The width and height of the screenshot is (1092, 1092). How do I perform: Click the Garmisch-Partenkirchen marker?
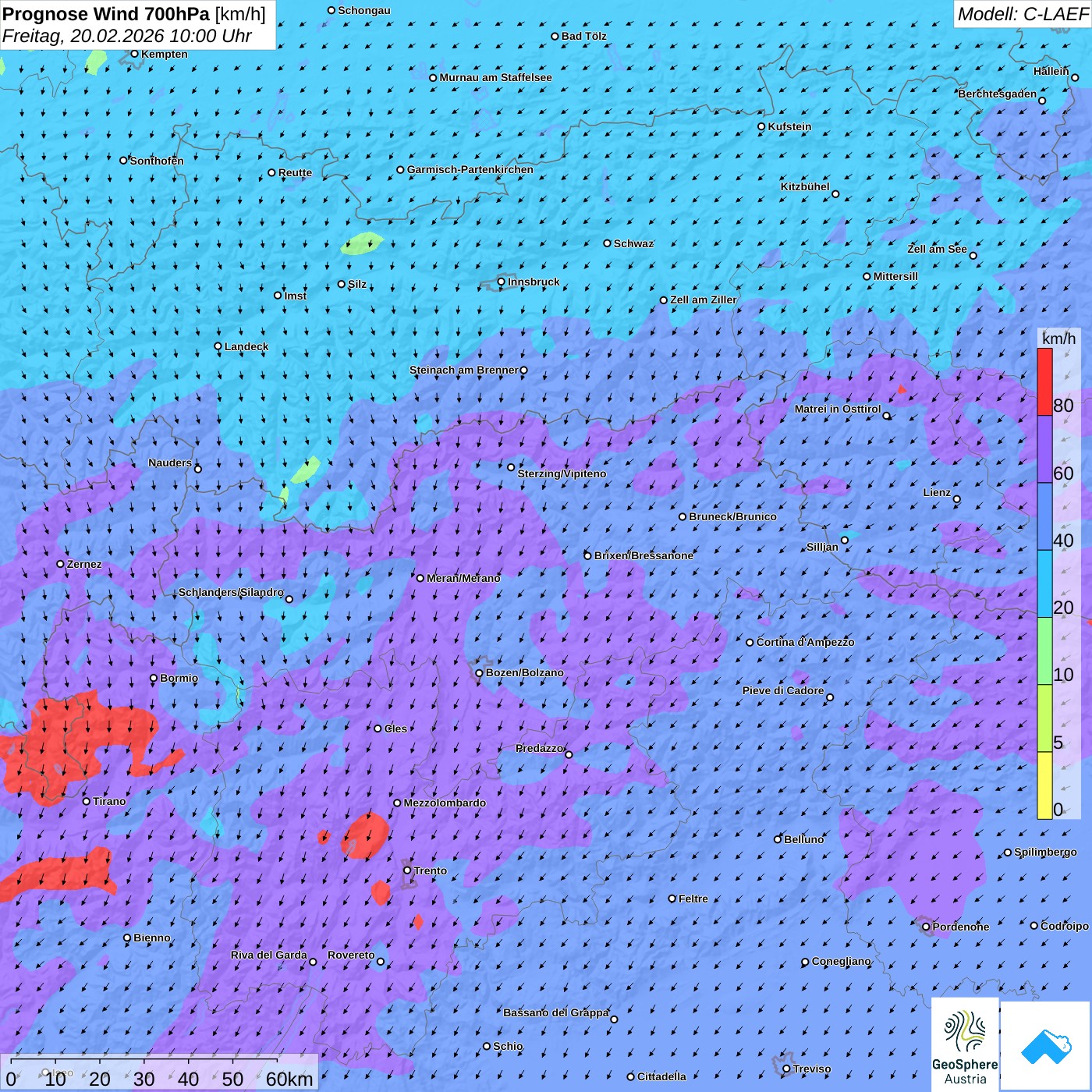(x=401, y=169)
